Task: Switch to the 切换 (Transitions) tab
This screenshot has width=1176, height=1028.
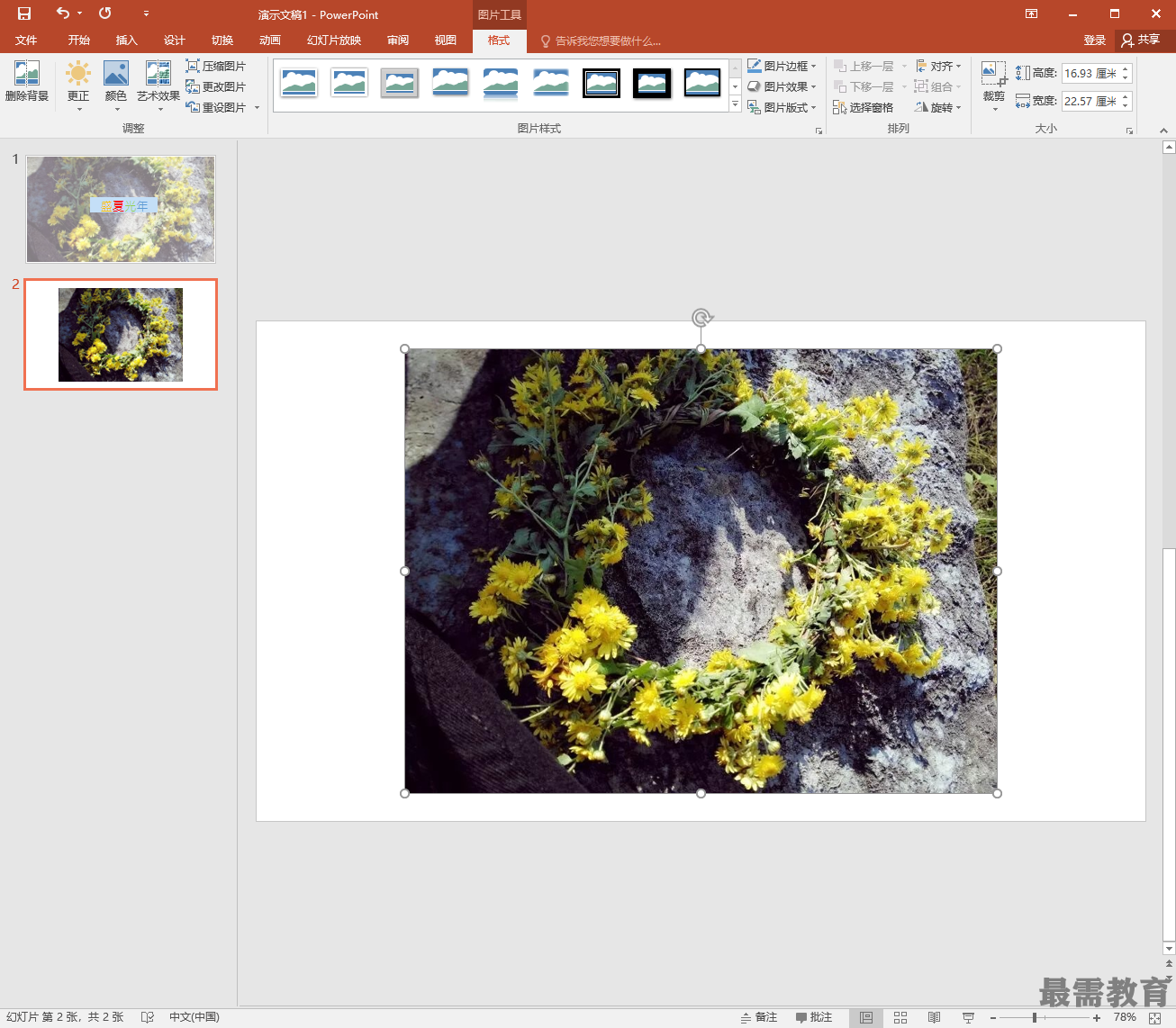Action: [222, 41]
